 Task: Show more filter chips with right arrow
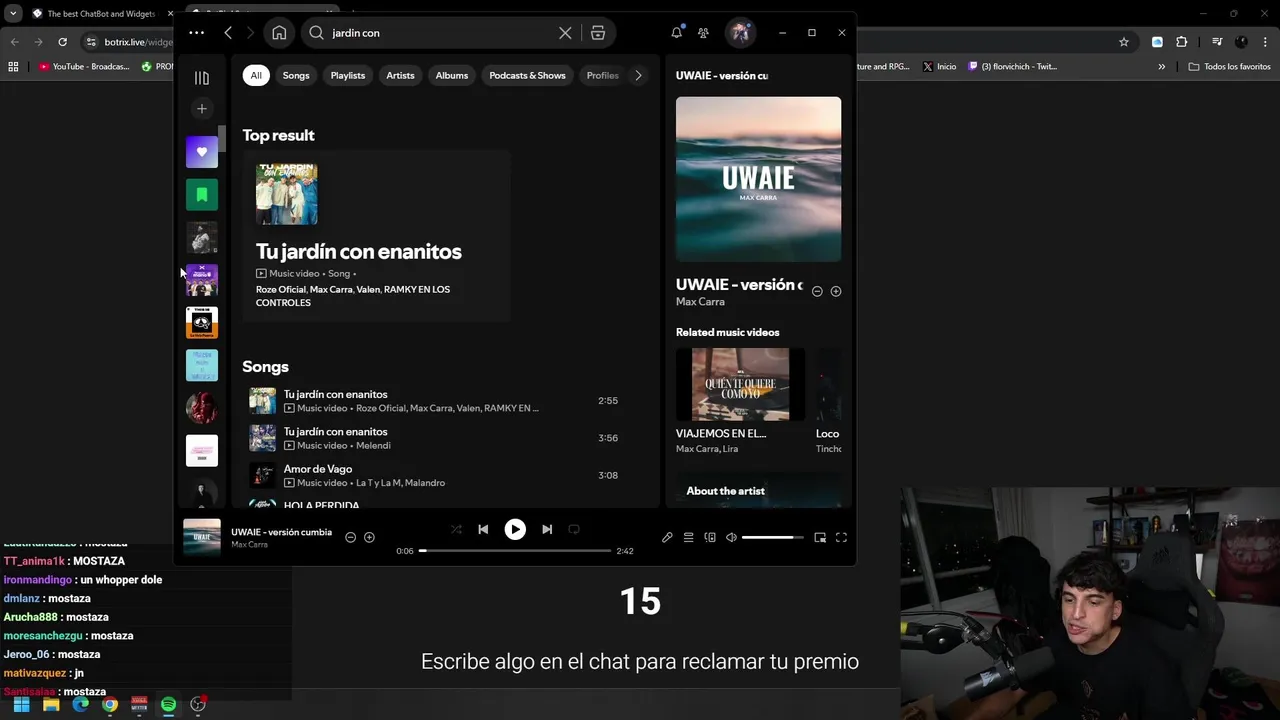coord(638,75)
